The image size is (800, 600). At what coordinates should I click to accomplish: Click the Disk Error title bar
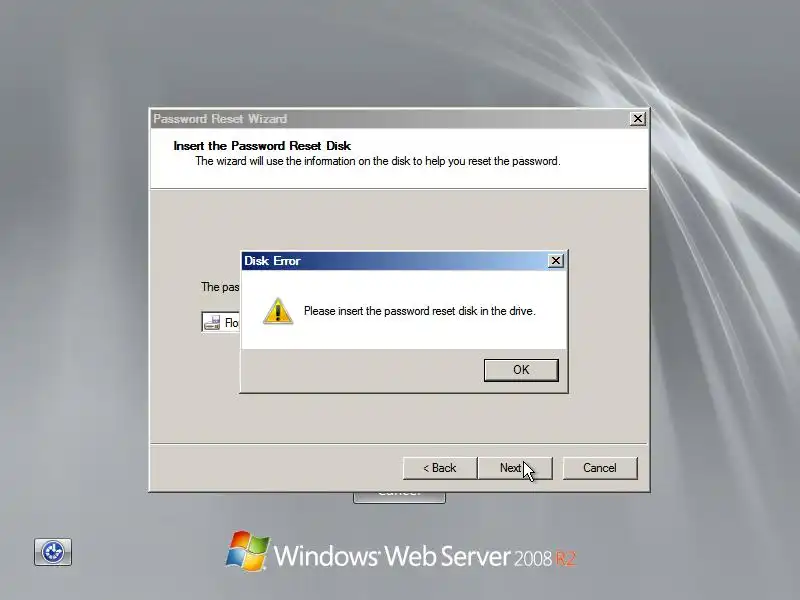click(394, 261)
